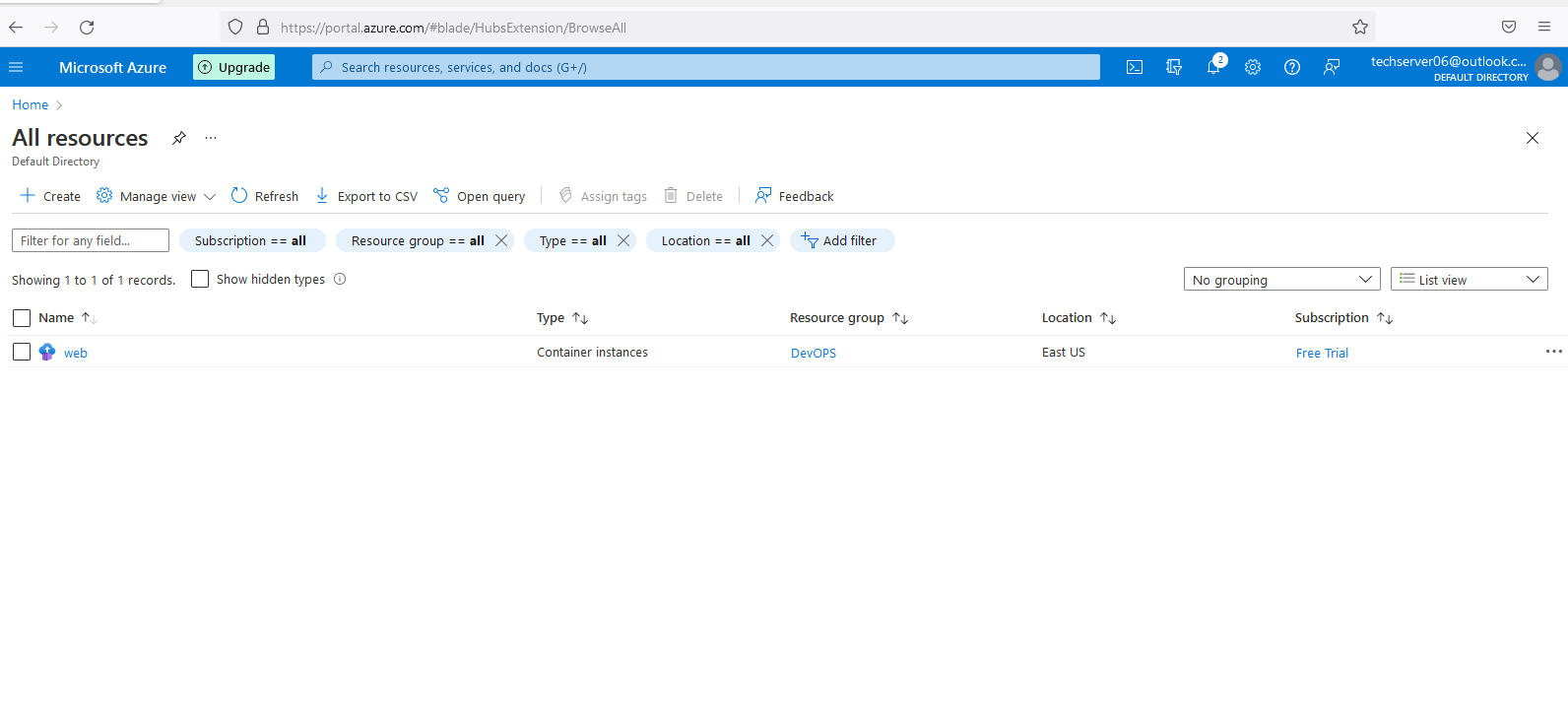1568x722 pixels.
Task: Open the Directories and subscriptions filter icon
Action: pos(1174,67)
